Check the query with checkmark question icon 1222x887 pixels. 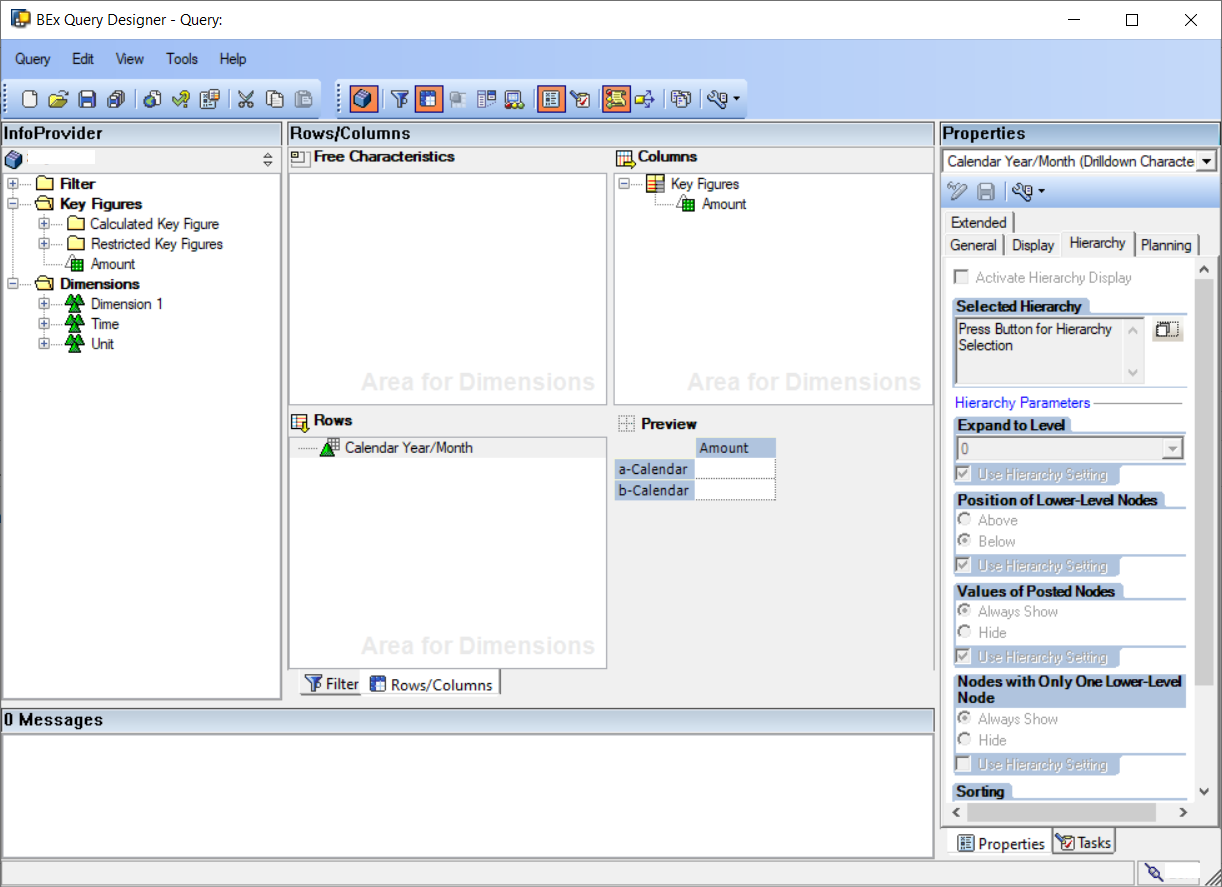tap(181, 99)
